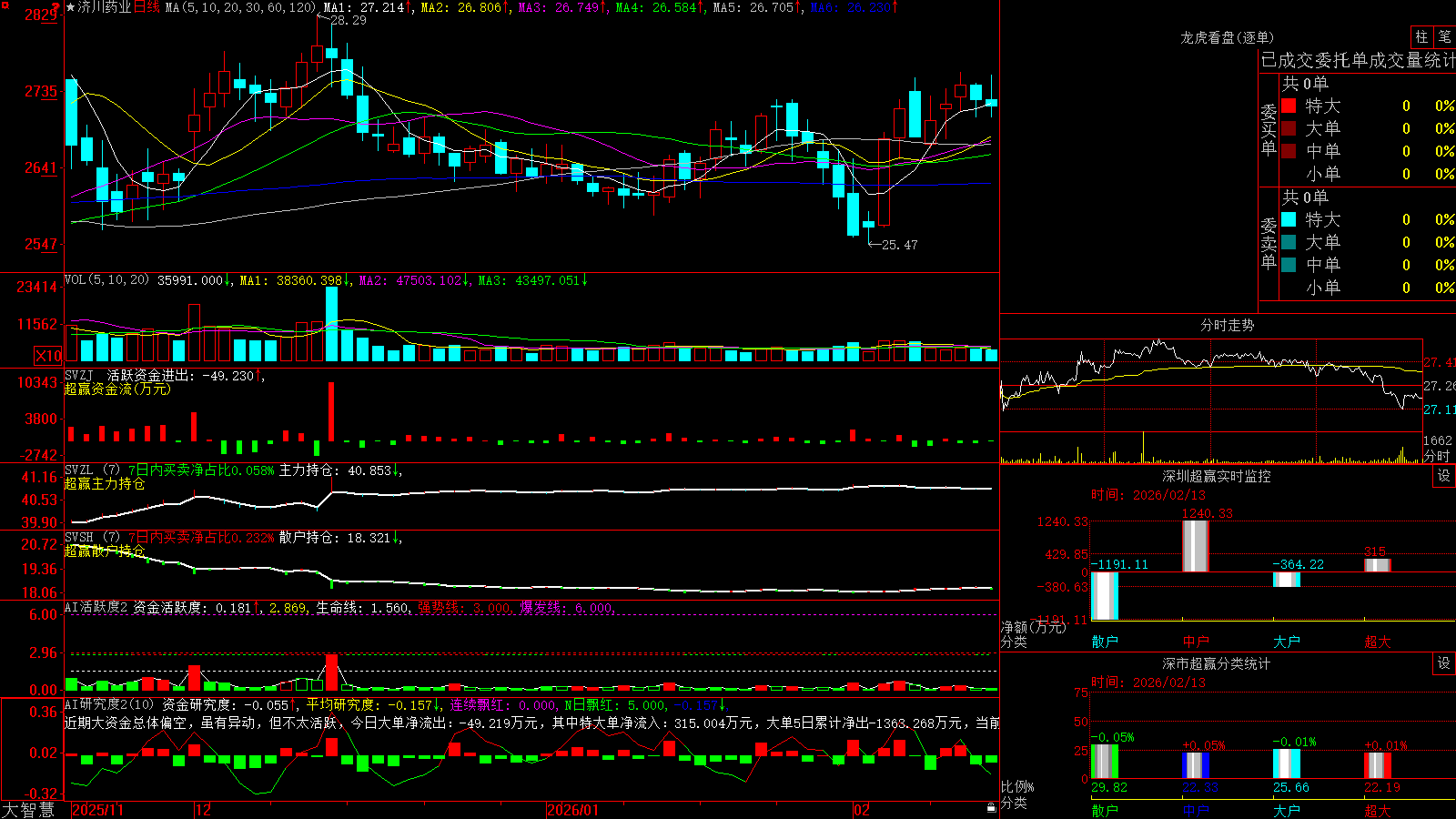Screen dimensions: 1456x819
Task: Click the teal 中单 sell-order swatch
Action: pos(1289,264)
